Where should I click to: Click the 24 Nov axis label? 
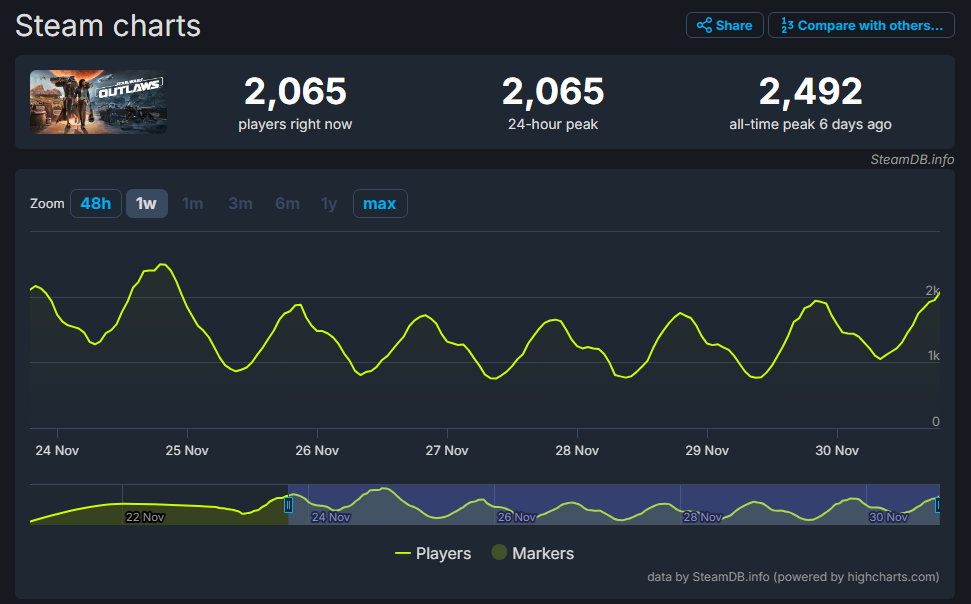tap(57, 450)
